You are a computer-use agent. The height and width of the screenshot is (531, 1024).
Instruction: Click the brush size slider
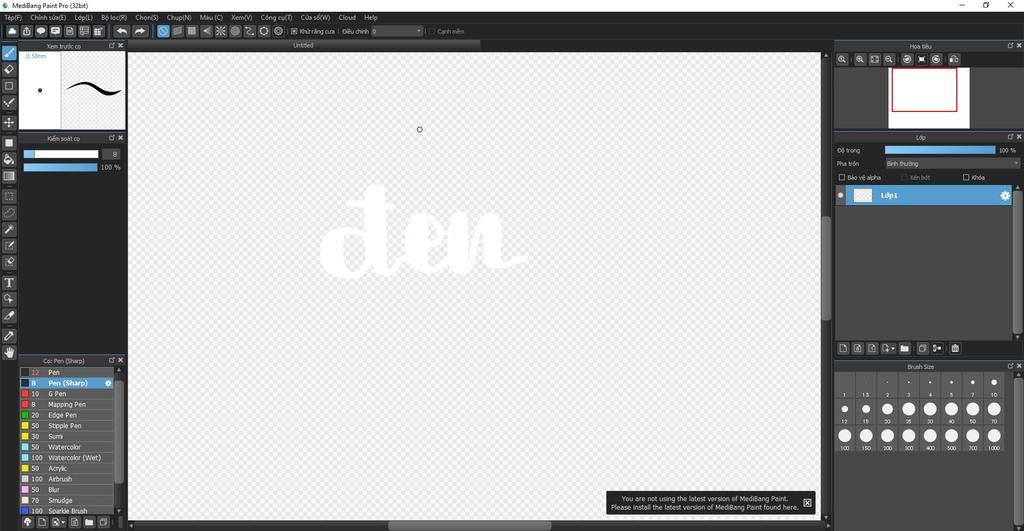pyautogui.click(x=61, y=154)
